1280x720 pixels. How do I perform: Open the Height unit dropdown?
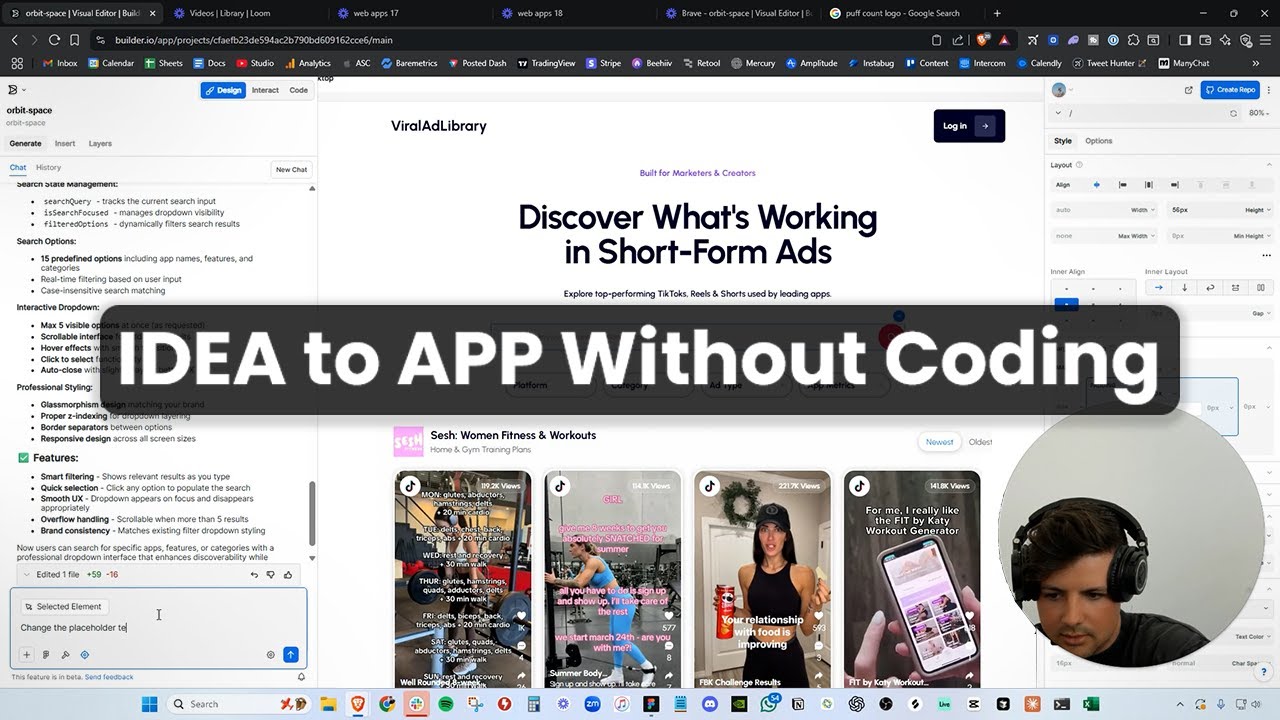(1257, 210)
